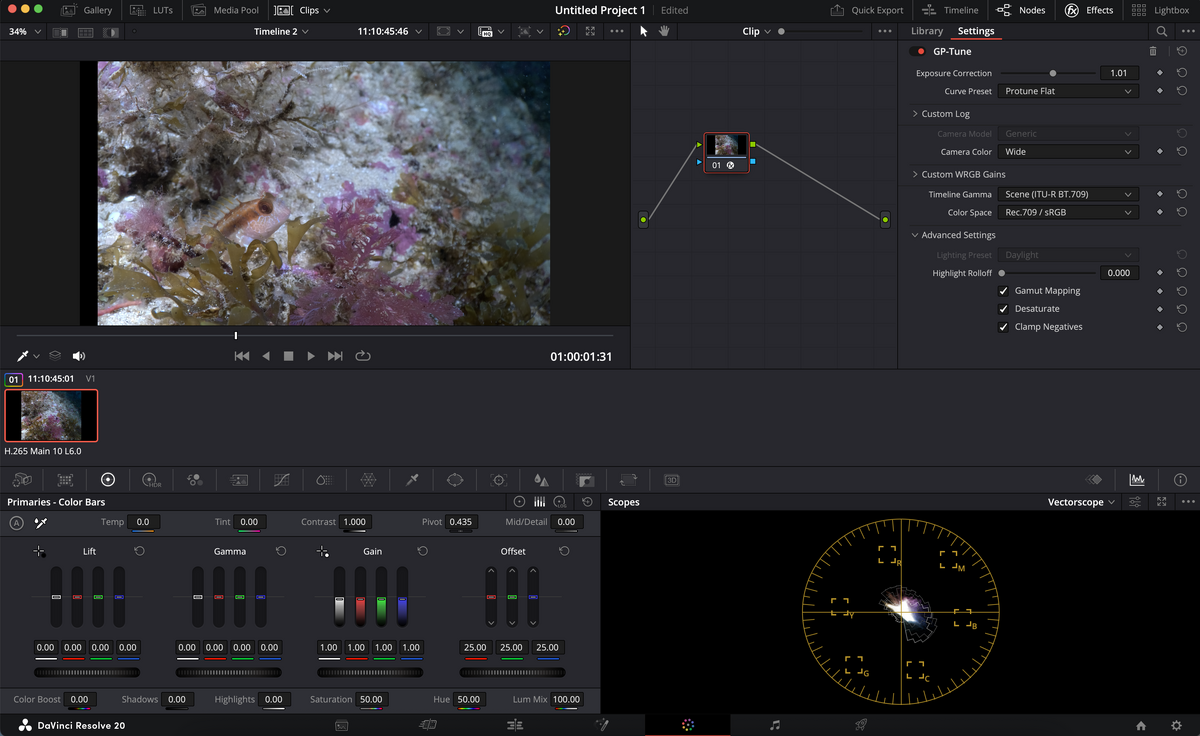1200x736 pixels.
Task: Open the Effects panel
Action: [1089, 10]
